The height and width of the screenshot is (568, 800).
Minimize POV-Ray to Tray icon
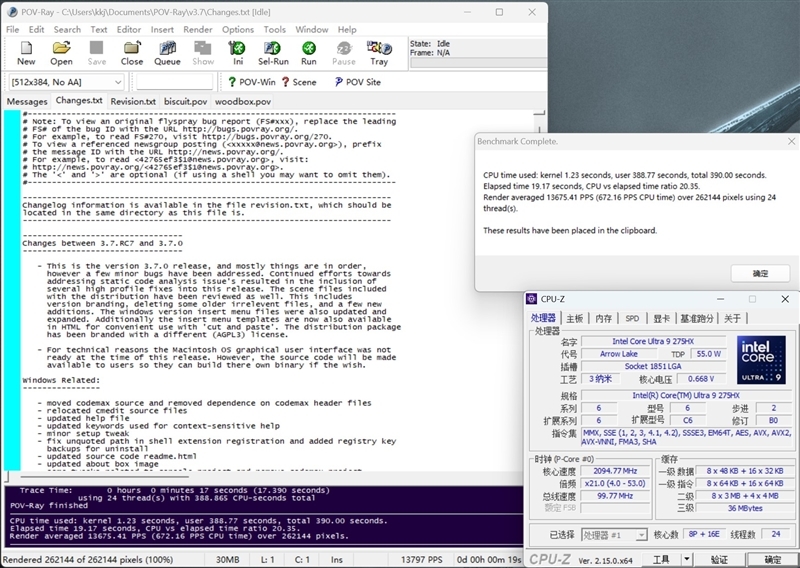(x=379, y=53)
